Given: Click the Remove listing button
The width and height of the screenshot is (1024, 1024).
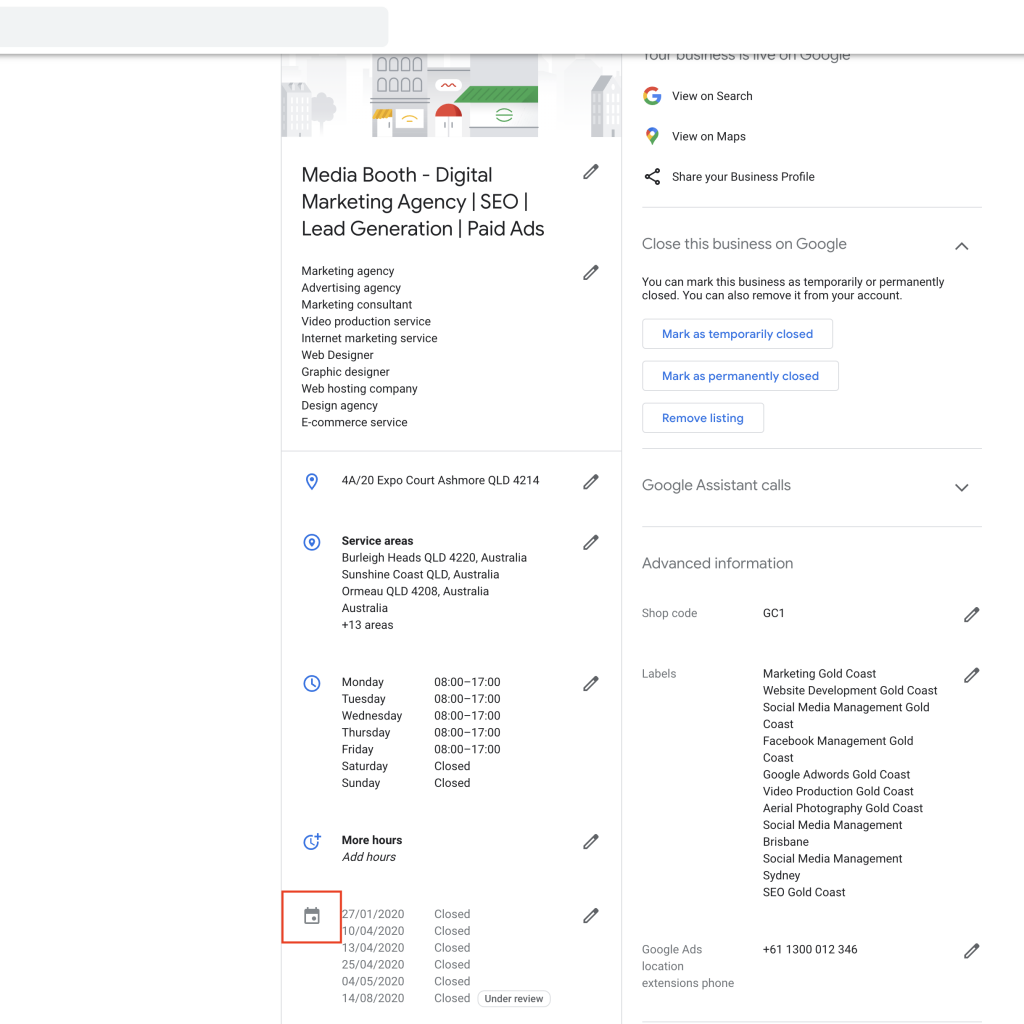Looking at the screenshot, I should click(702, 418).
